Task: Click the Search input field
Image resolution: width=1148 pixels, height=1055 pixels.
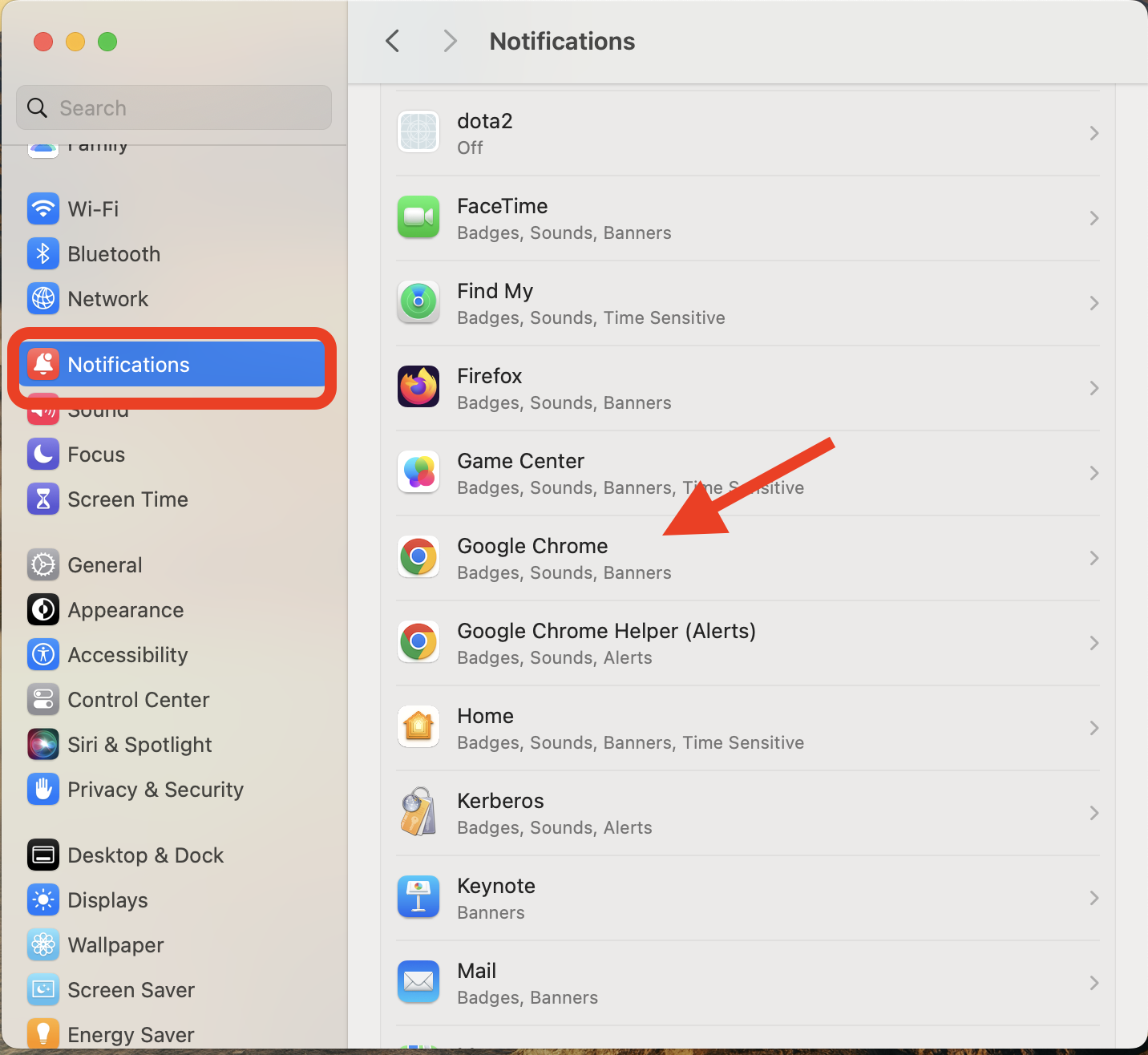Action: pos(174,107)
